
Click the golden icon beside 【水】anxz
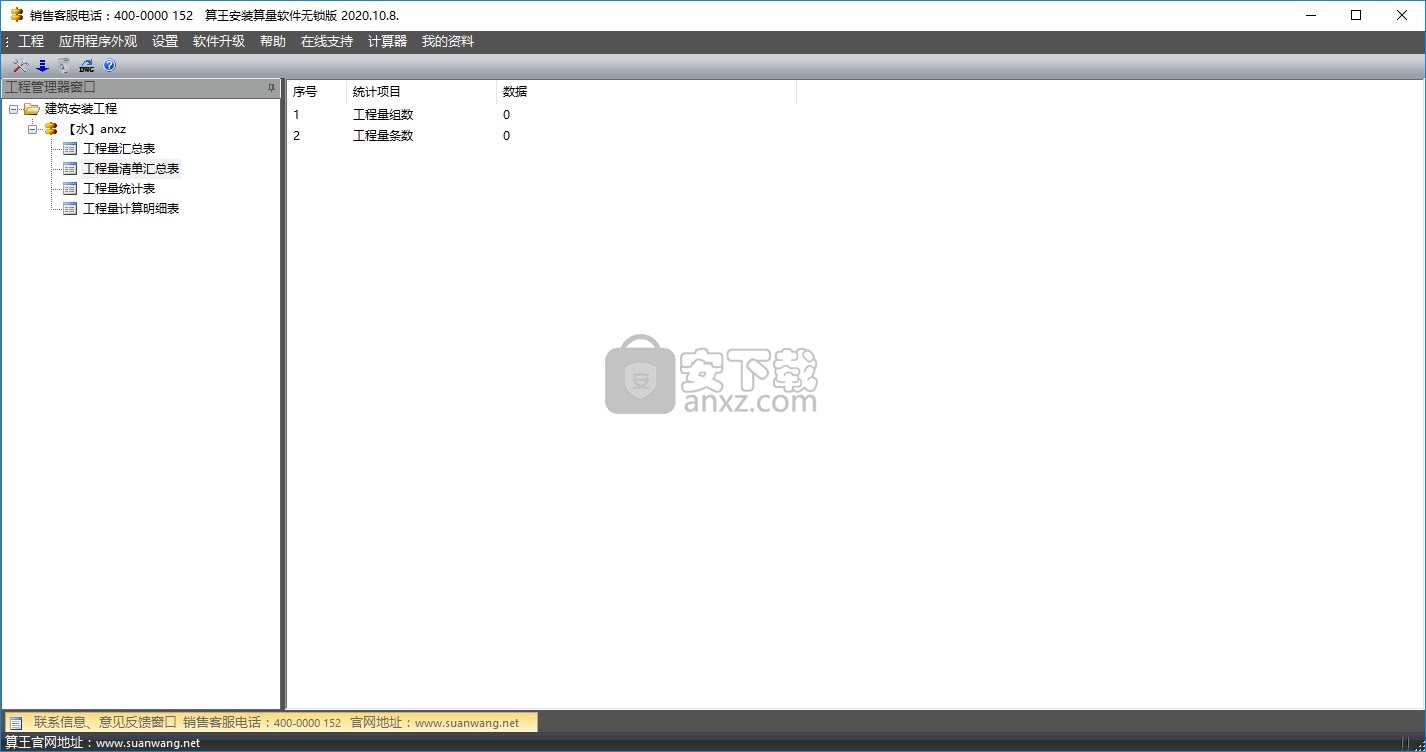(x=51, y=129)
